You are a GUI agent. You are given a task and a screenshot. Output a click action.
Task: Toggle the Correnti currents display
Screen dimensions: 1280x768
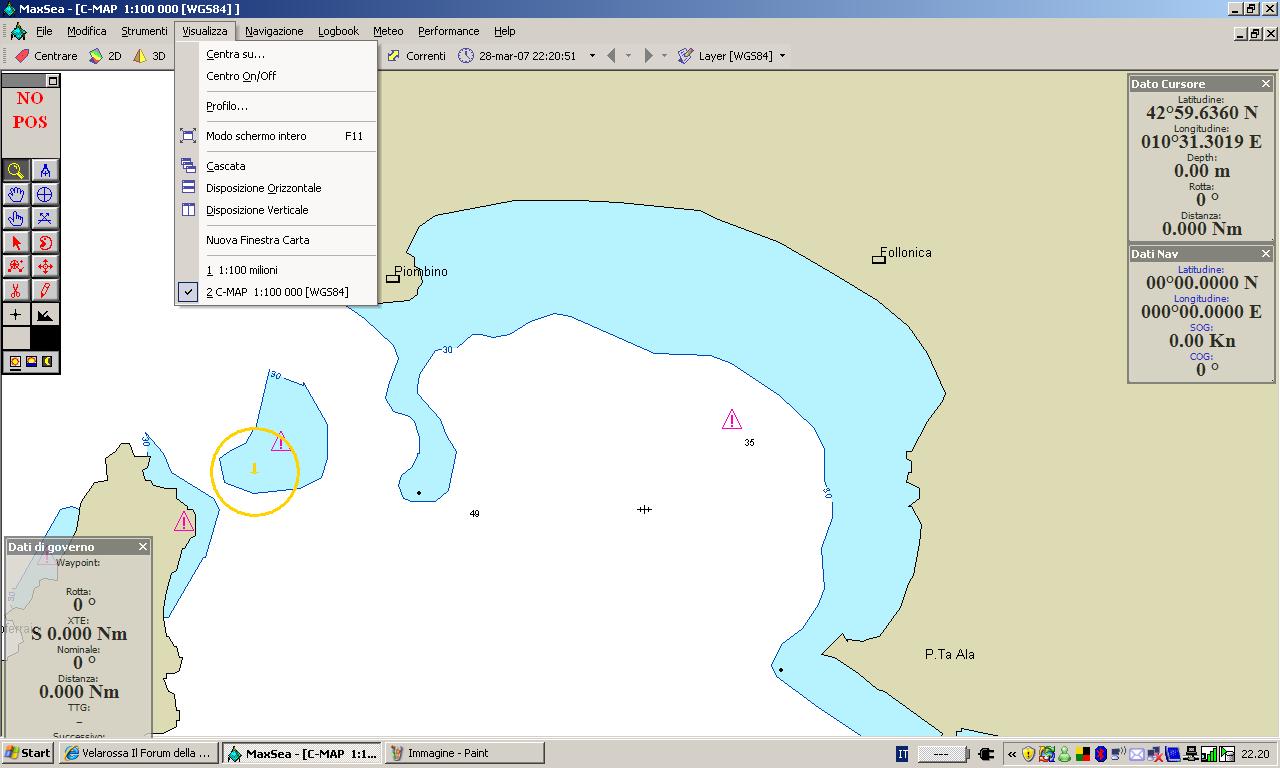[416, 56]
